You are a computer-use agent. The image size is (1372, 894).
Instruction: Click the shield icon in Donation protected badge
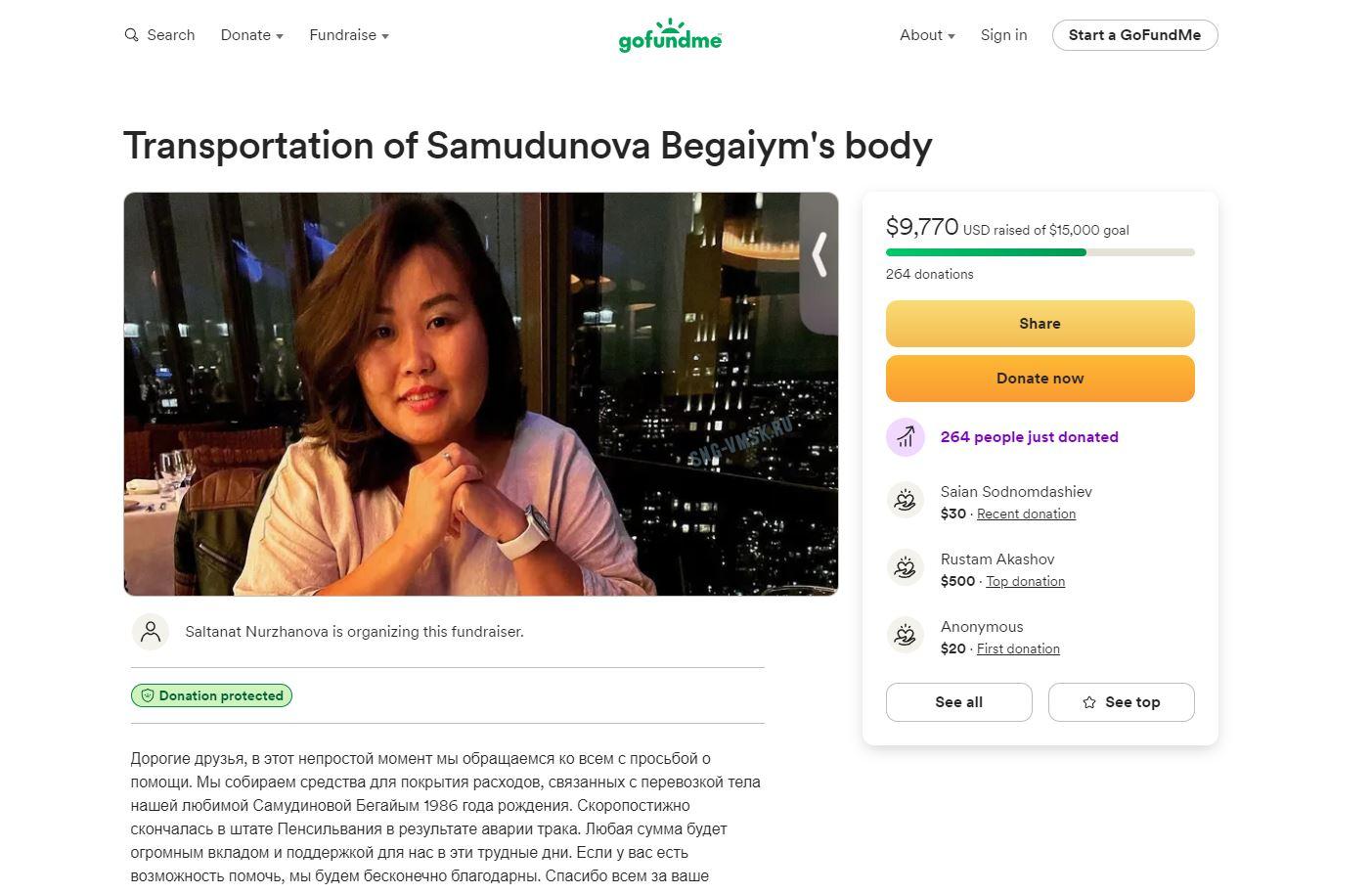148,695
